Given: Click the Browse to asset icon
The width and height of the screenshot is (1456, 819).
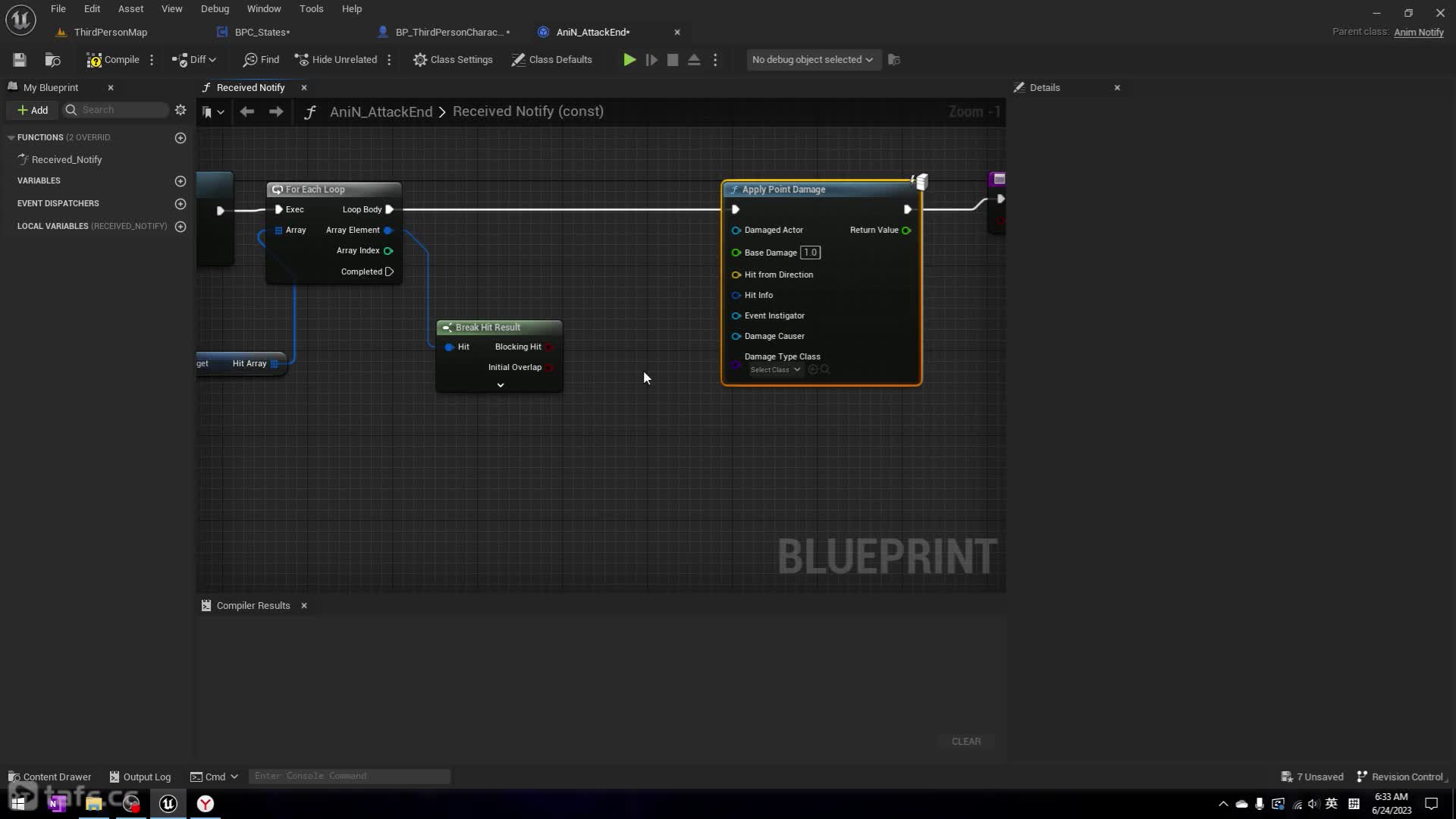Looking at the screenshot, I should (52, 60).
